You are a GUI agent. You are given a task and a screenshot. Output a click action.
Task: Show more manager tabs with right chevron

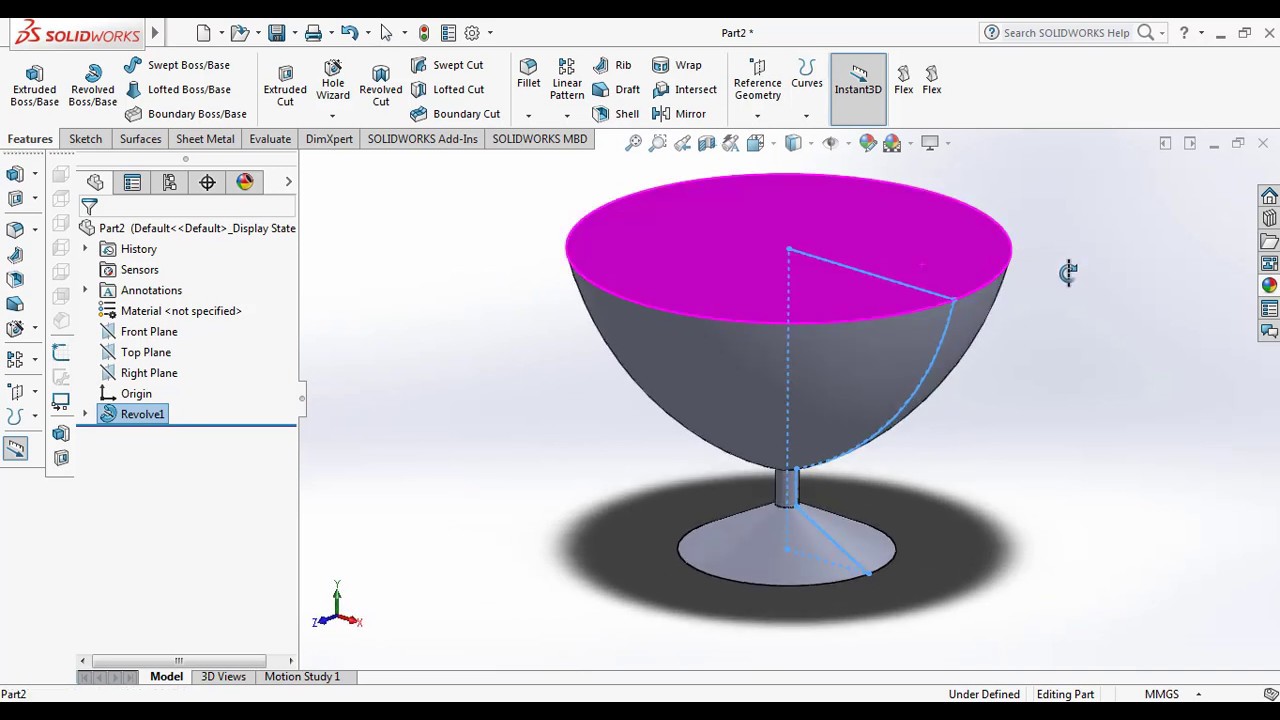point(288,182)
